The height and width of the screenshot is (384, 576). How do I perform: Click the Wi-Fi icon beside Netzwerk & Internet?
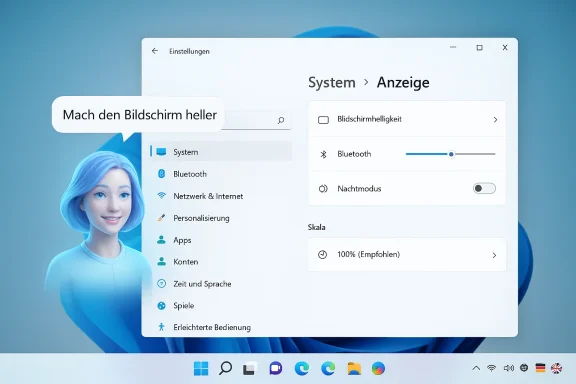coord(161,195)
